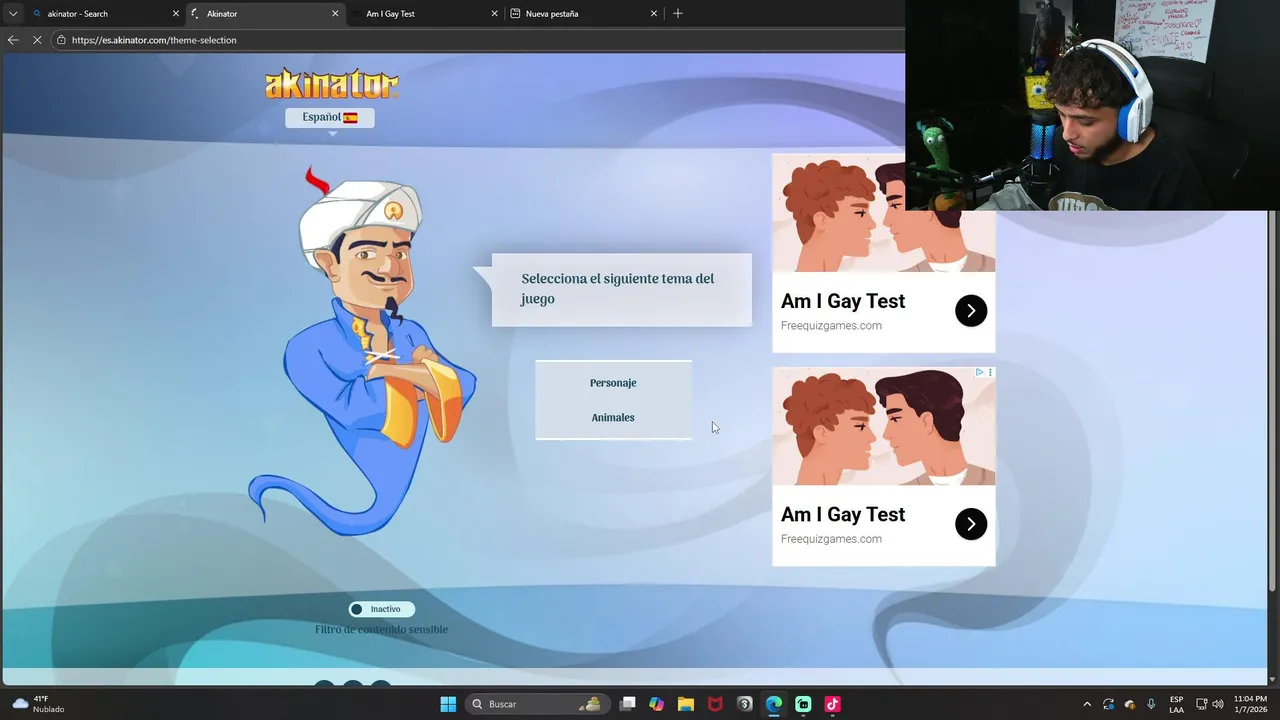
Task: Select the Animales theme
Action: click(613, 418)
